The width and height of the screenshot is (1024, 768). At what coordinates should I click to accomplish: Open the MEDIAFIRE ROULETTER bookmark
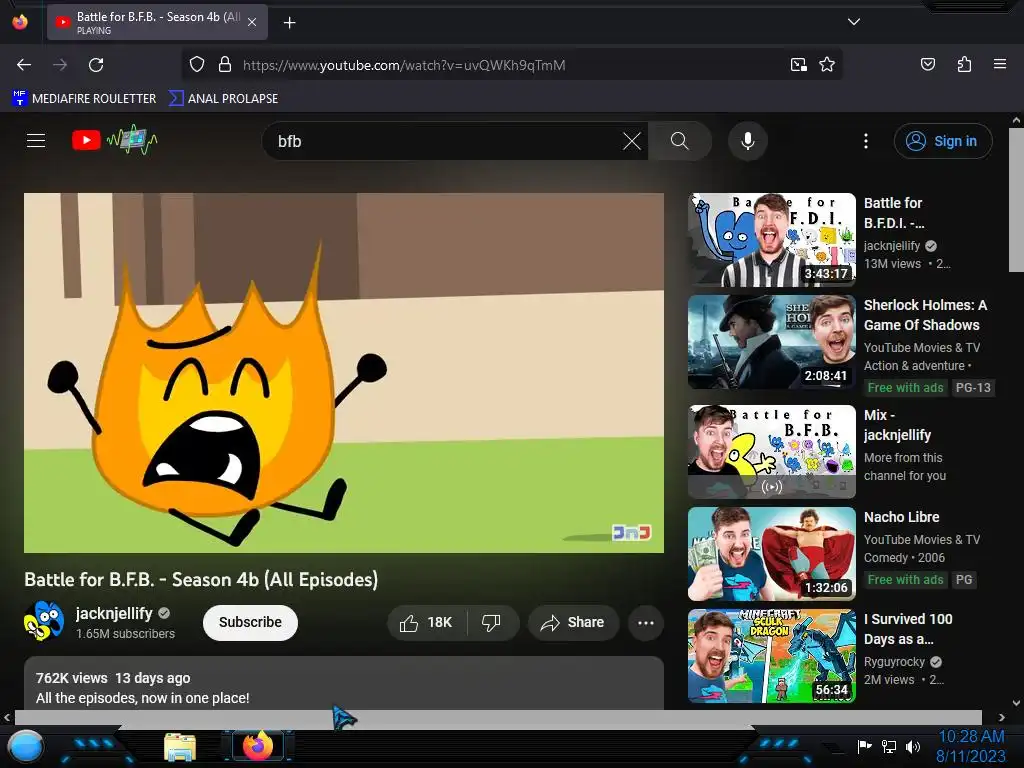(x=84, y=99)
